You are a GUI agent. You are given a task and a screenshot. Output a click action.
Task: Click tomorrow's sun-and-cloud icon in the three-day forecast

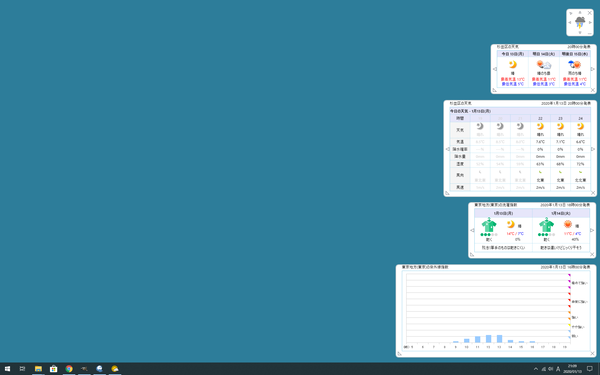click(x=544, y=65)
